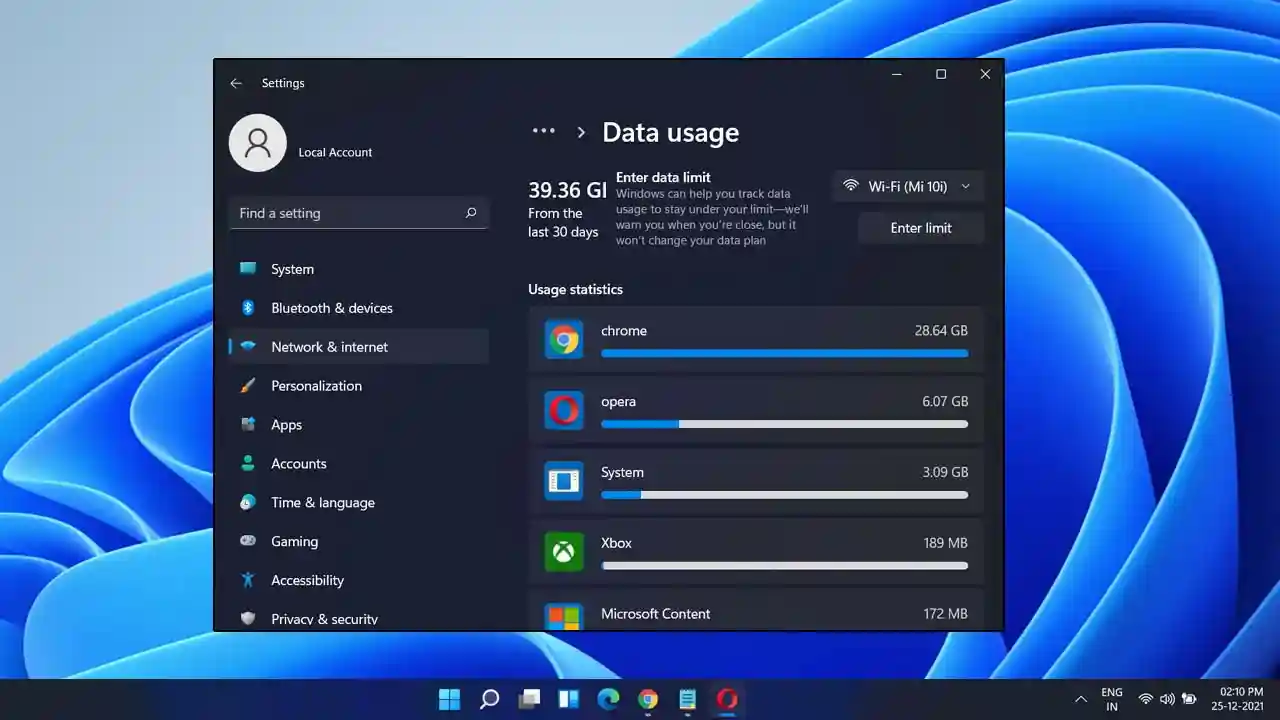Click the Personalization paintbrush icon

(248, 386)
